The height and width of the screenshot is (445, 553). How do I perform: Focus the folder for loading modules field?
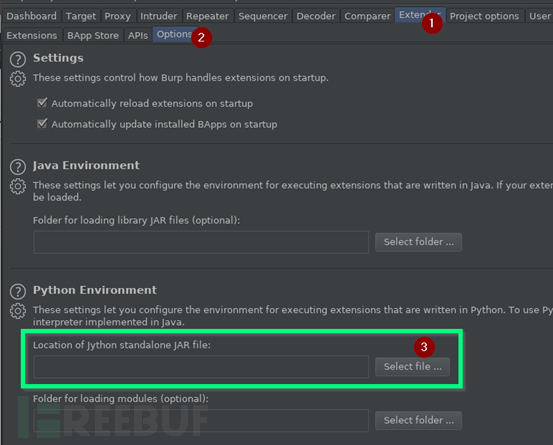pos(201,420)
